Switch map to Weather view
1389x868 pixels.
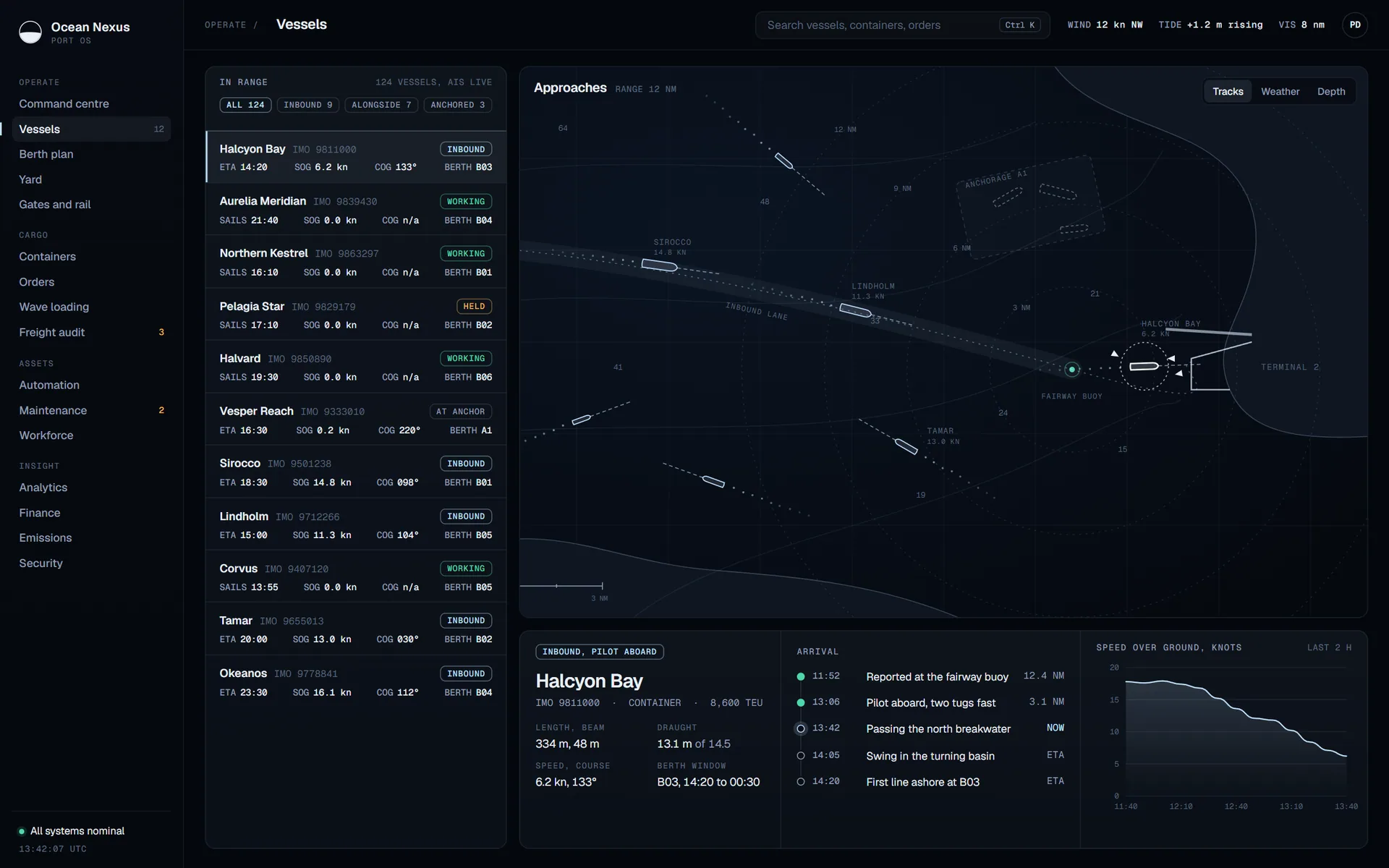pyautogui.click(x=1280, y=91)
